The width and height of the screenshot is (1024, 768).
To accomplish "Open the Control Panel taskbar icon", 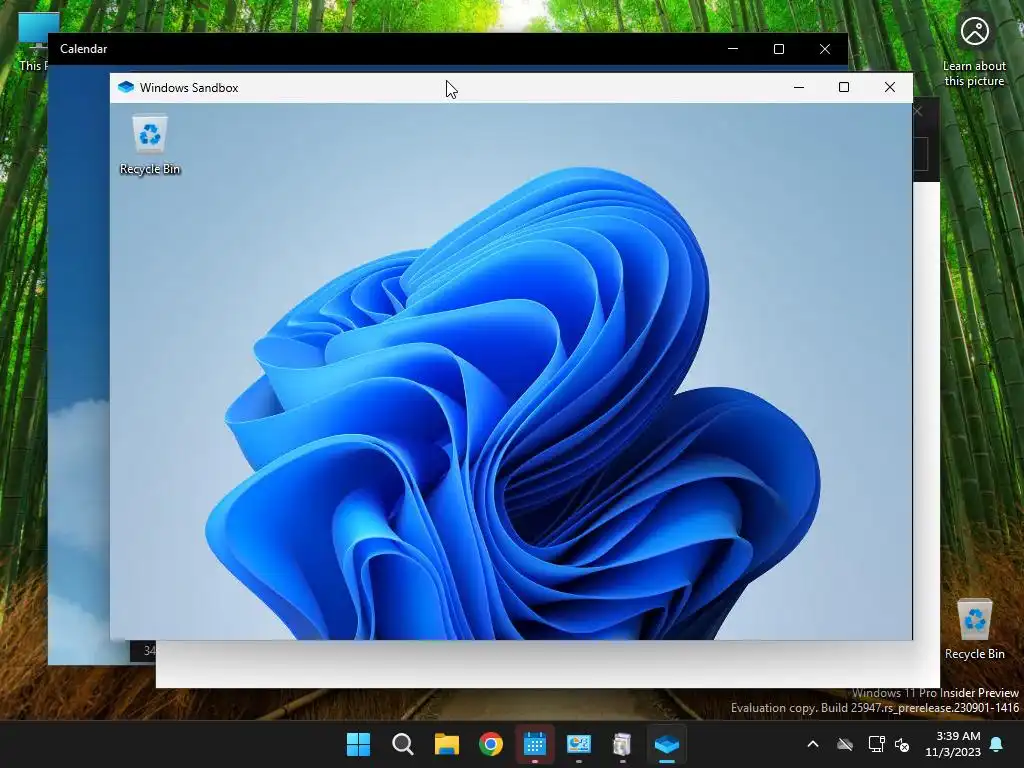I will tap(579, 744).
